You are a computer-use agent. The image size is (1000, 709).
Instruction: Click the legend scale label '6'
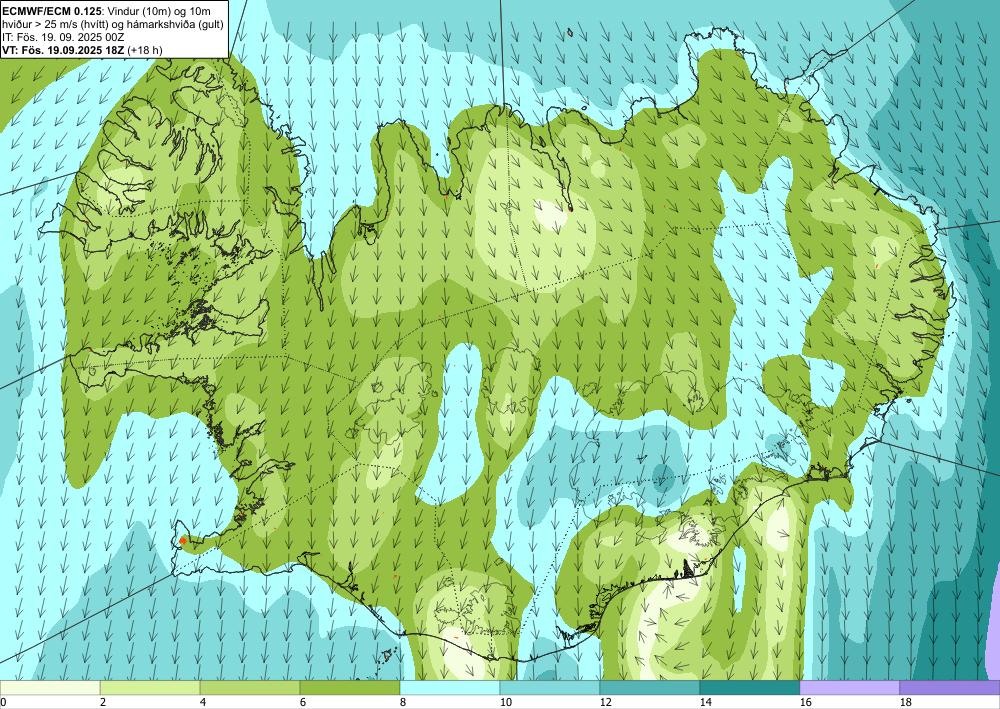point(304,702)
